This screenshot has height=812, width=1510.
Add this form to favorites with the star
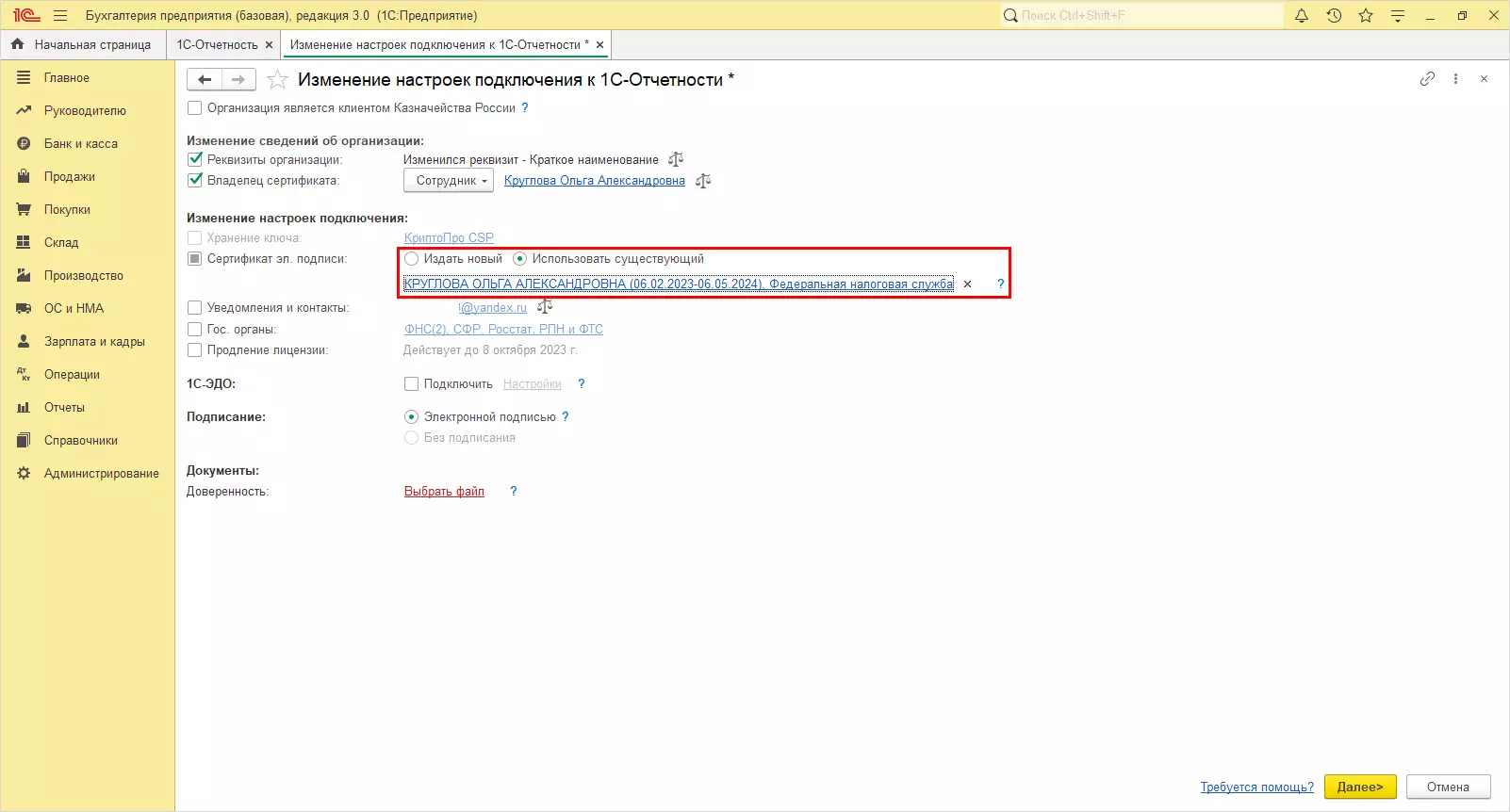point(277,80)
